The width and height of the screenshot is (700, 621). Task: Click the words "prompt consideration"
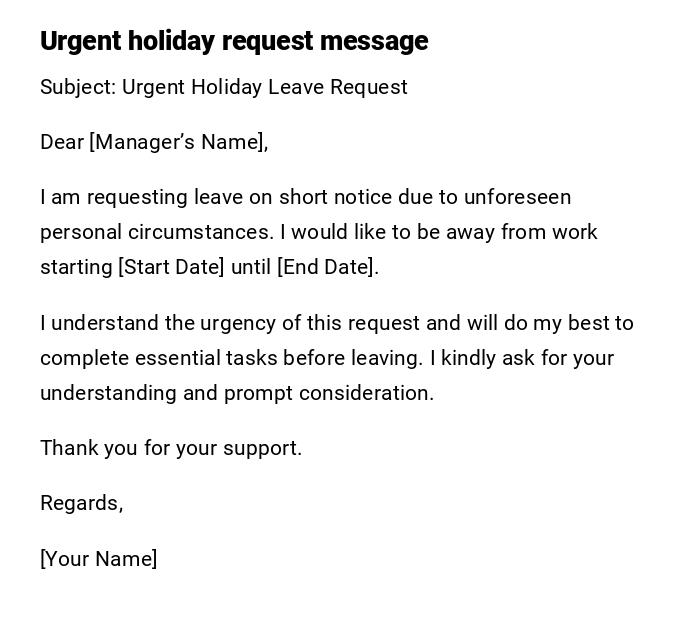tap(328, 393)
